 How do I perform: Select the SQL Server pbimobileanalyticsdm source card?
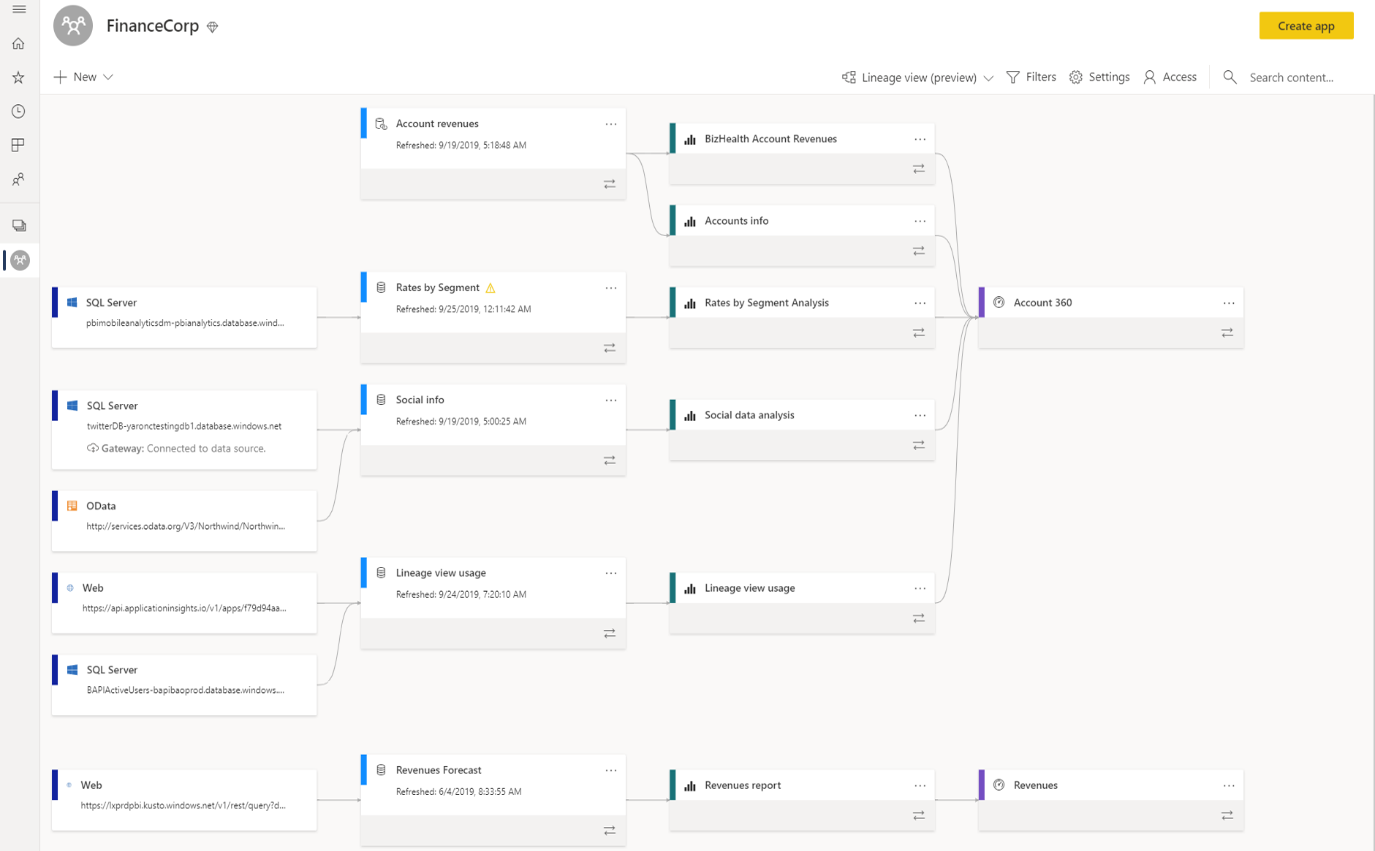[x=185, y=318]
